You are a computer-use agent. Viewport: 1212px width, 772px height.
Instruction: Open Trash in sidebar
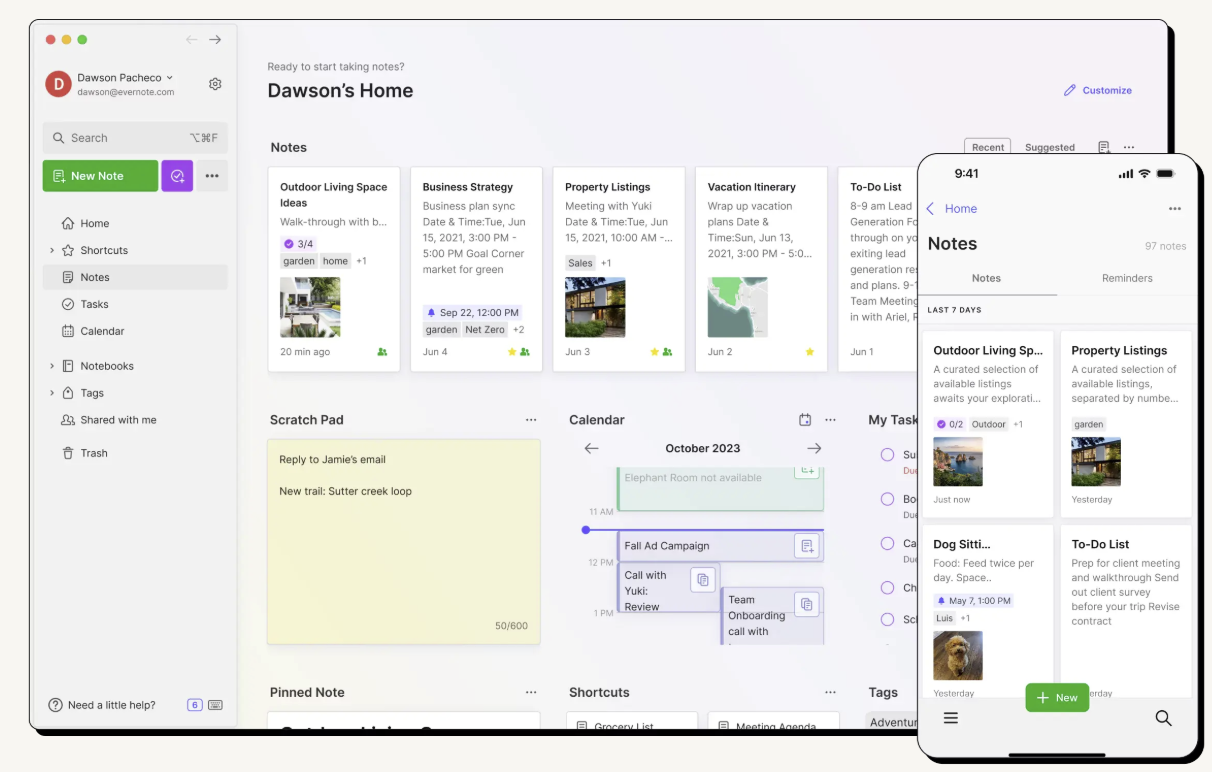coord(135,453)
